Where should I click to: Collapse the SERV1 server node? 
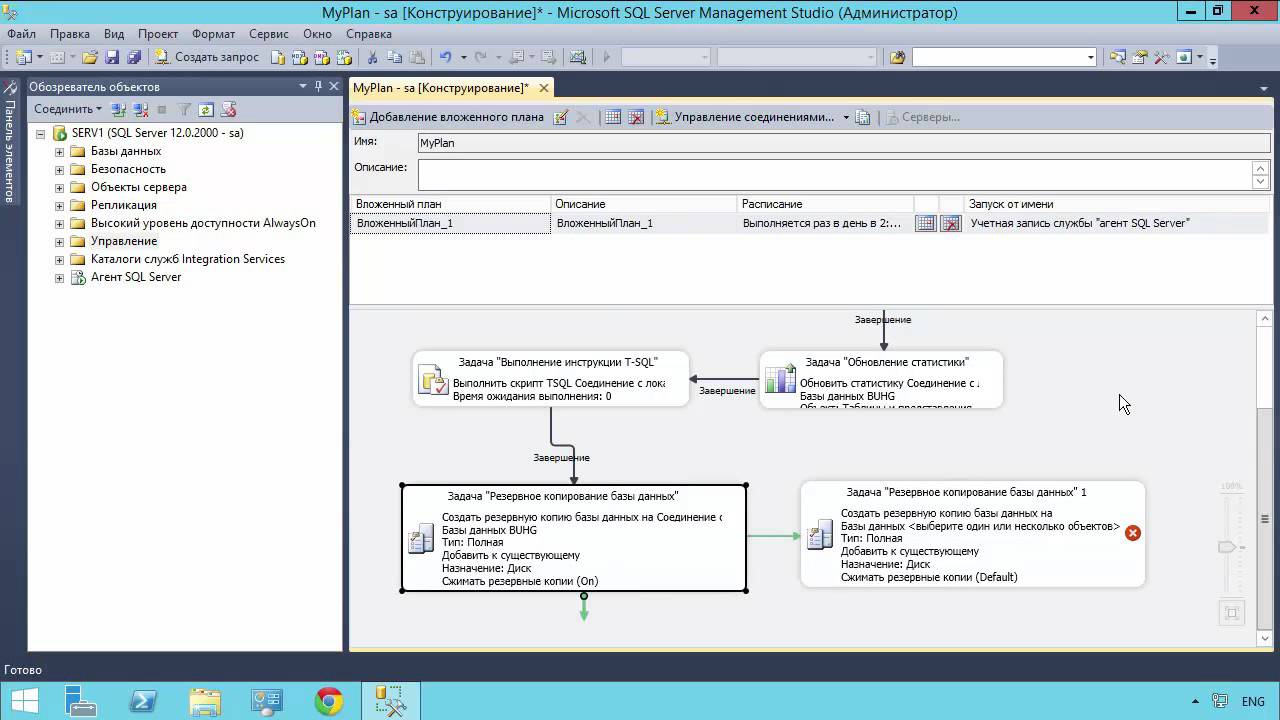[41, 133]
